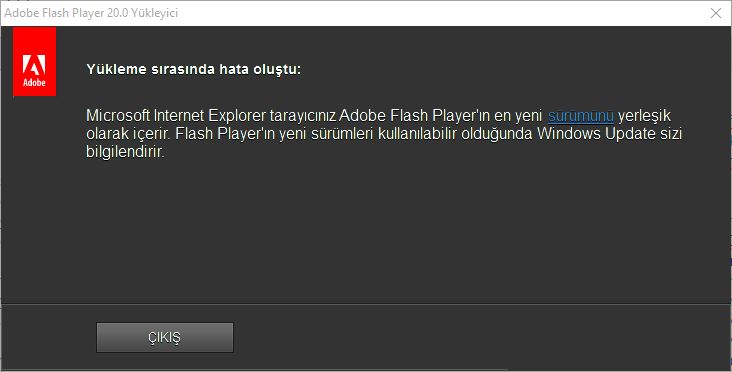Click the Adobe Flash Player 20.0 title text
Viewport: 732px width, 372px height.
click(x=66, y=13)
